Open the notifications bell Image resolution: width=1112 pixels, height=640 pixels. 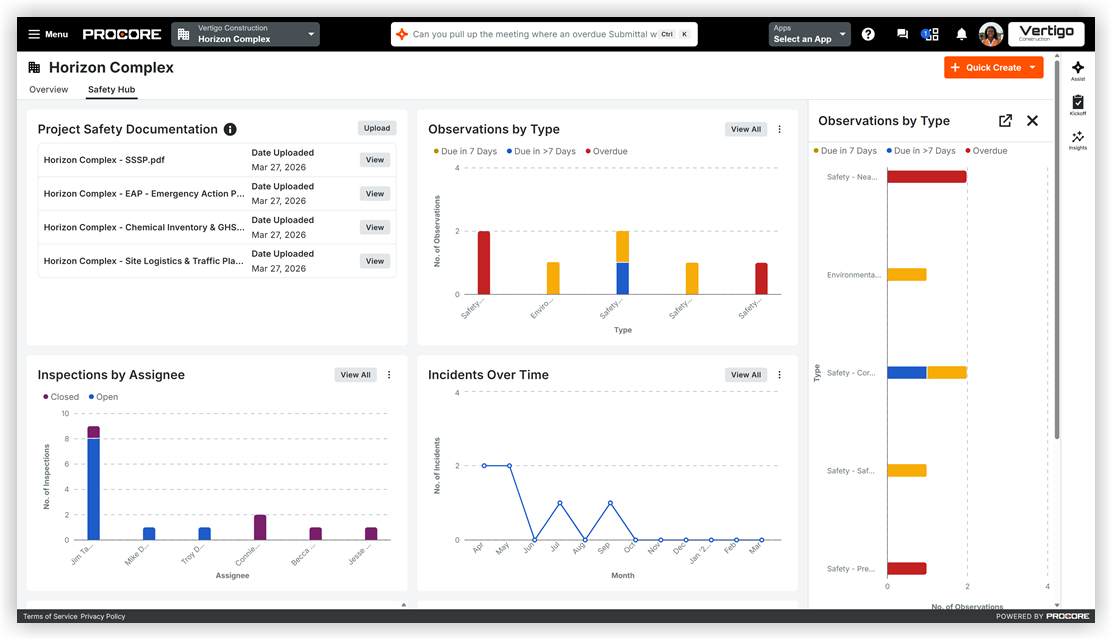[961, 33]
